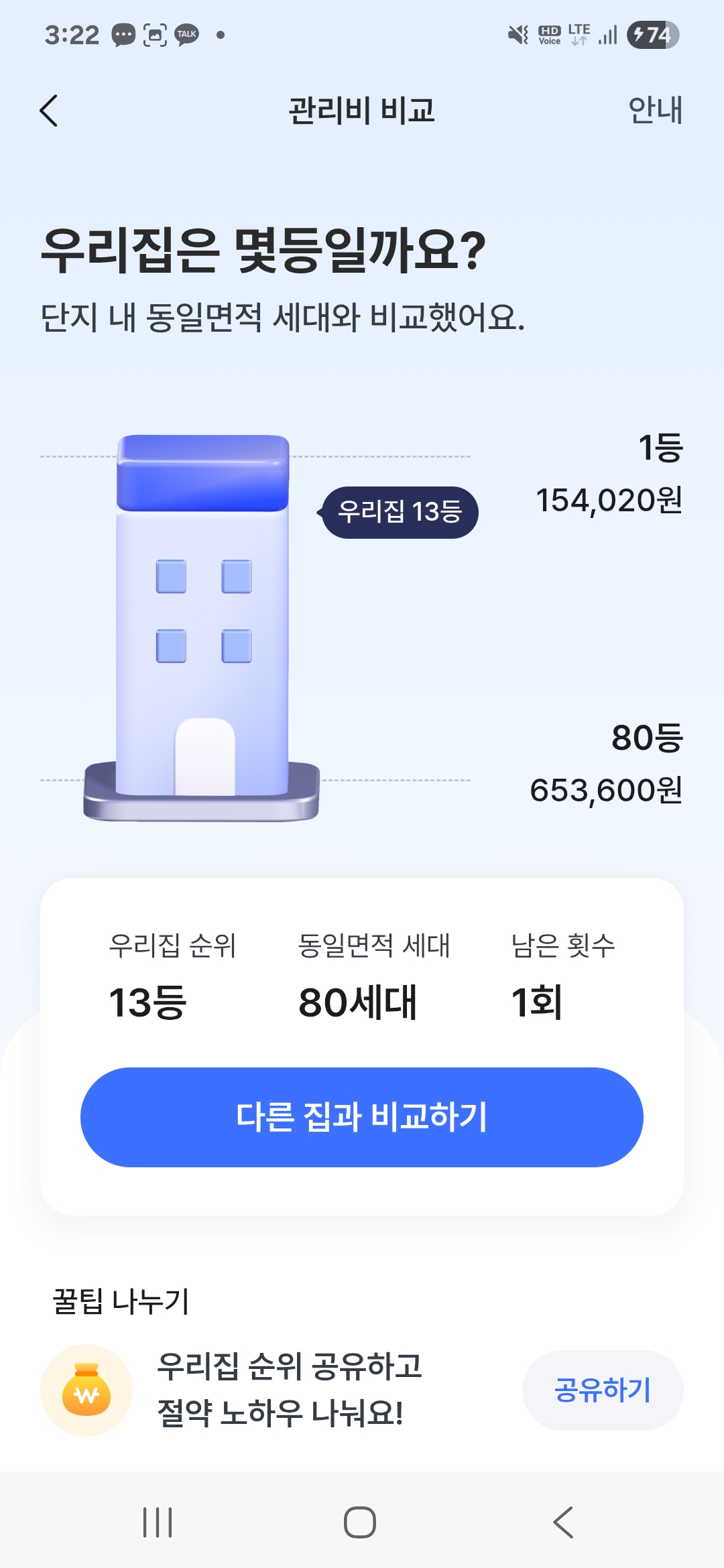
Task: Tap the 1등 154,020원 label
Action: [609, 474]
